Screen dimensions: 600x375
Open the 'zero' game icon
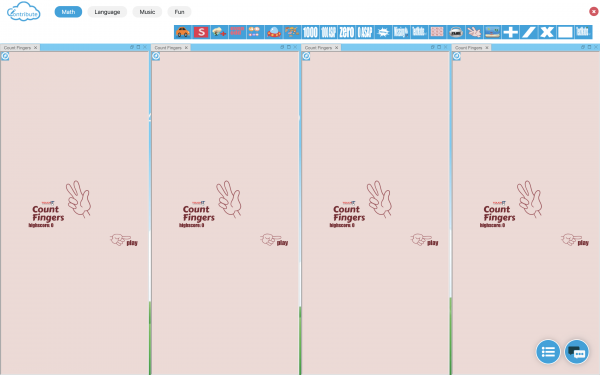pyautogui.click(x=347, y=32)
